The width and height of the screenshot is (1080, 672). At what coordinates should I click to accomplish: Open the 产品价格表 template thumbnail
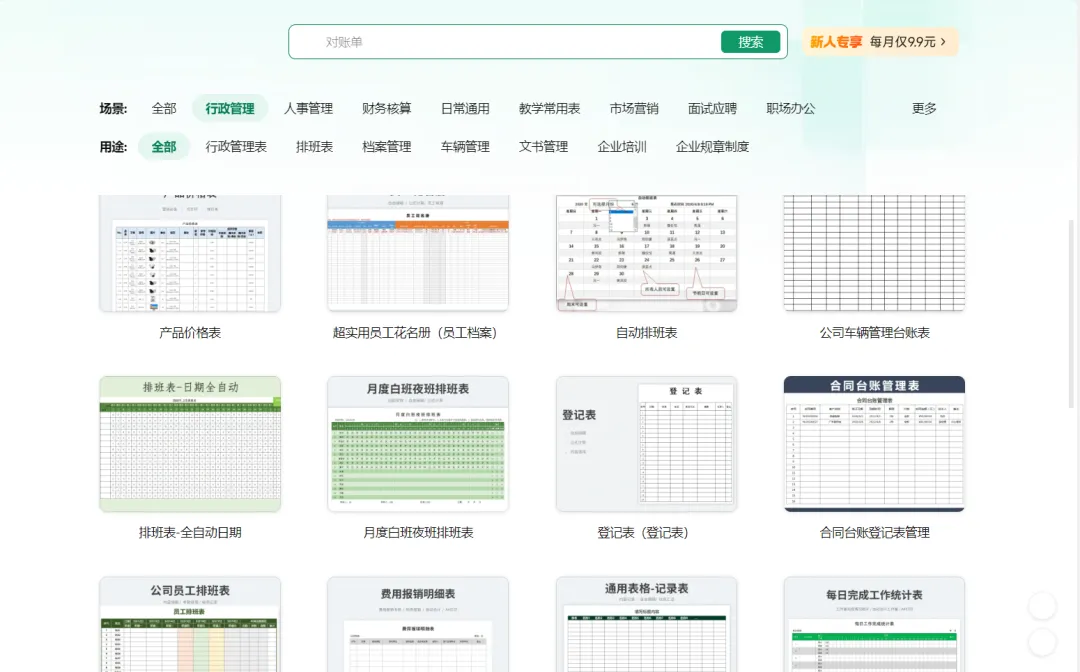(190, 253)
